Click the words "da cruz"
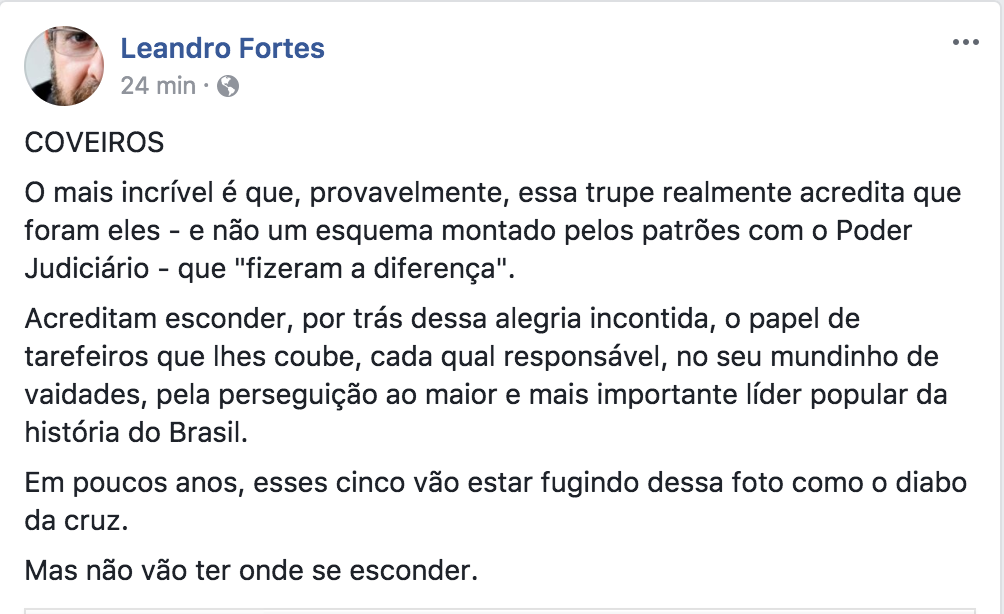The height and width of the screenshot is (614, 1004). [76, 521]
